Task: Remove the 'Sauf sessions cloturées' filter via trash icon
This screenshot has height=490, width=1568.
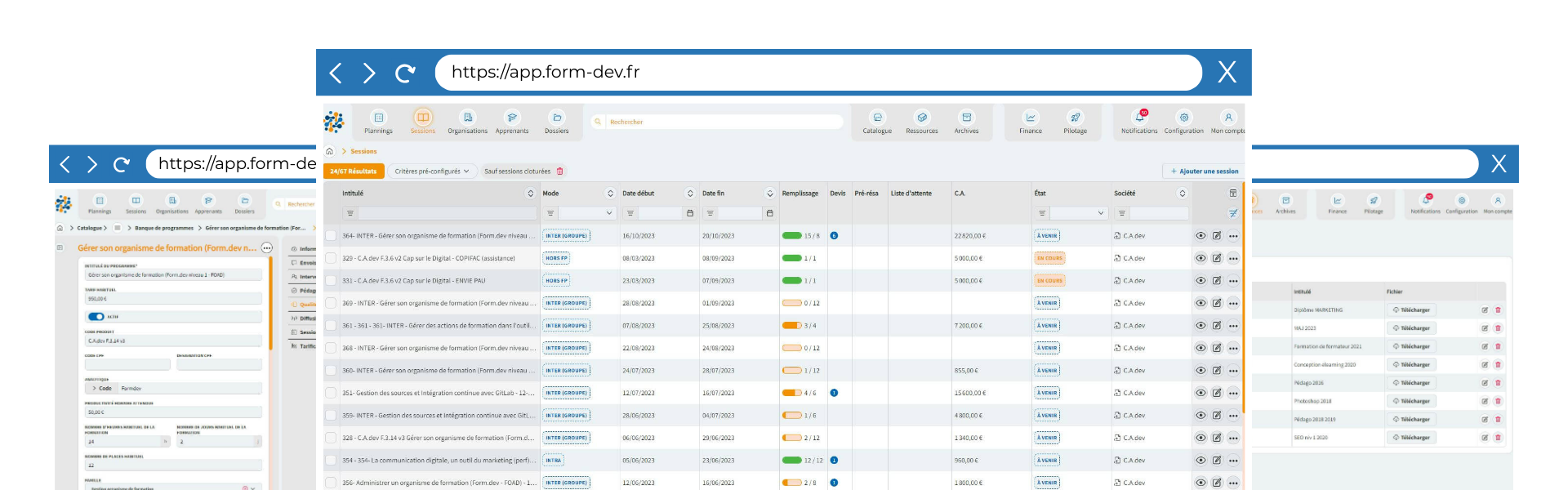Action: 560,171
